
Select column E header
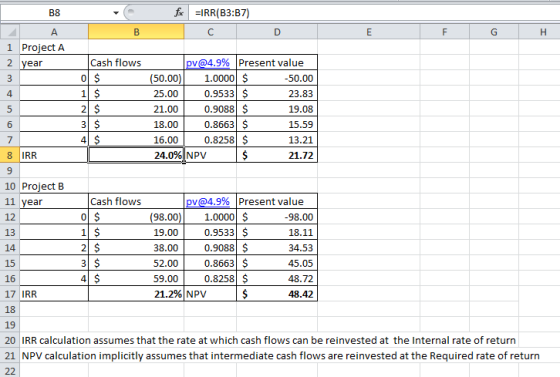[369, 32]
